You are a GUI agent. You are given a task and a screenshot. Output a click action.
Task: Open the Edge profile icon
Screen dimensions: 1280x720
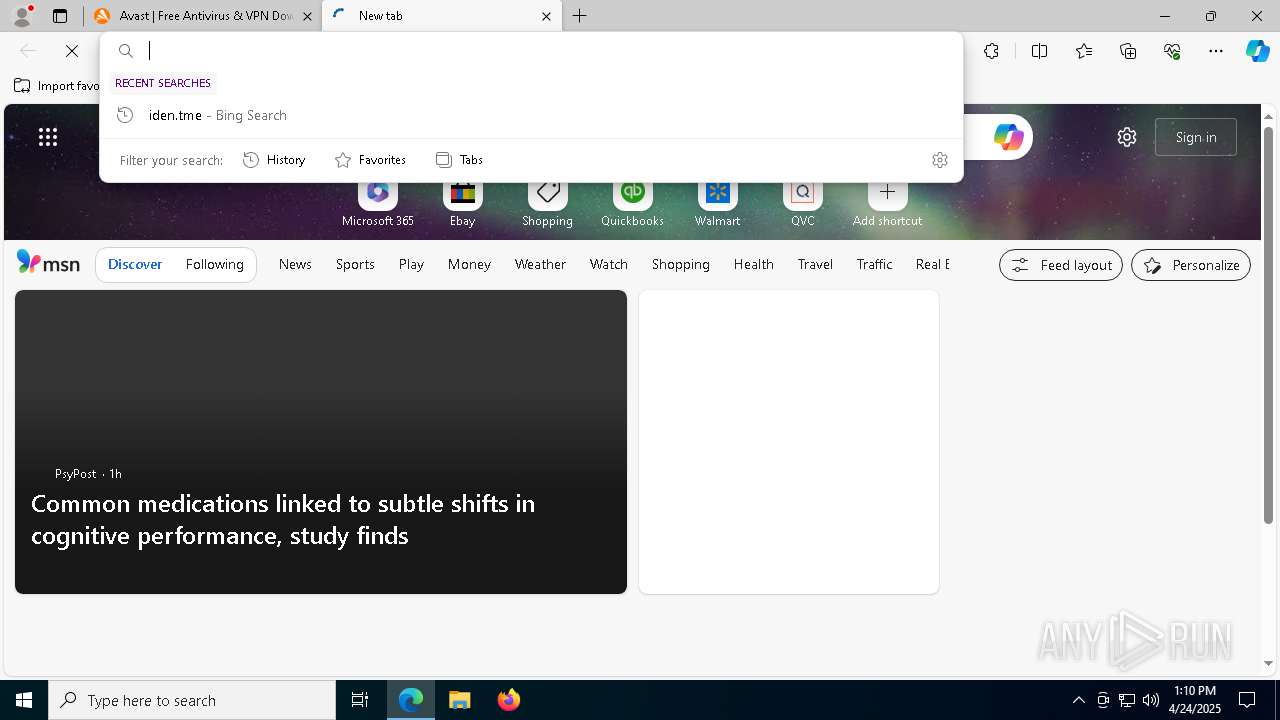[x=21, y=16]
